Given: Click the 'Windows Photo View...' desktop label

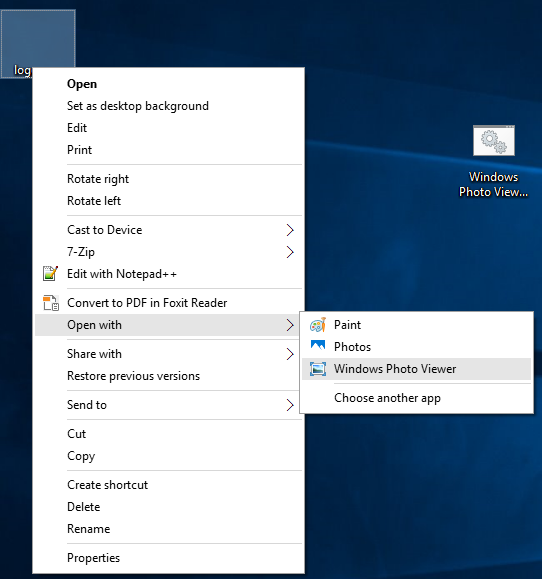Looking at the screenshot, I should pyautogui.click(x=494, y=184).
